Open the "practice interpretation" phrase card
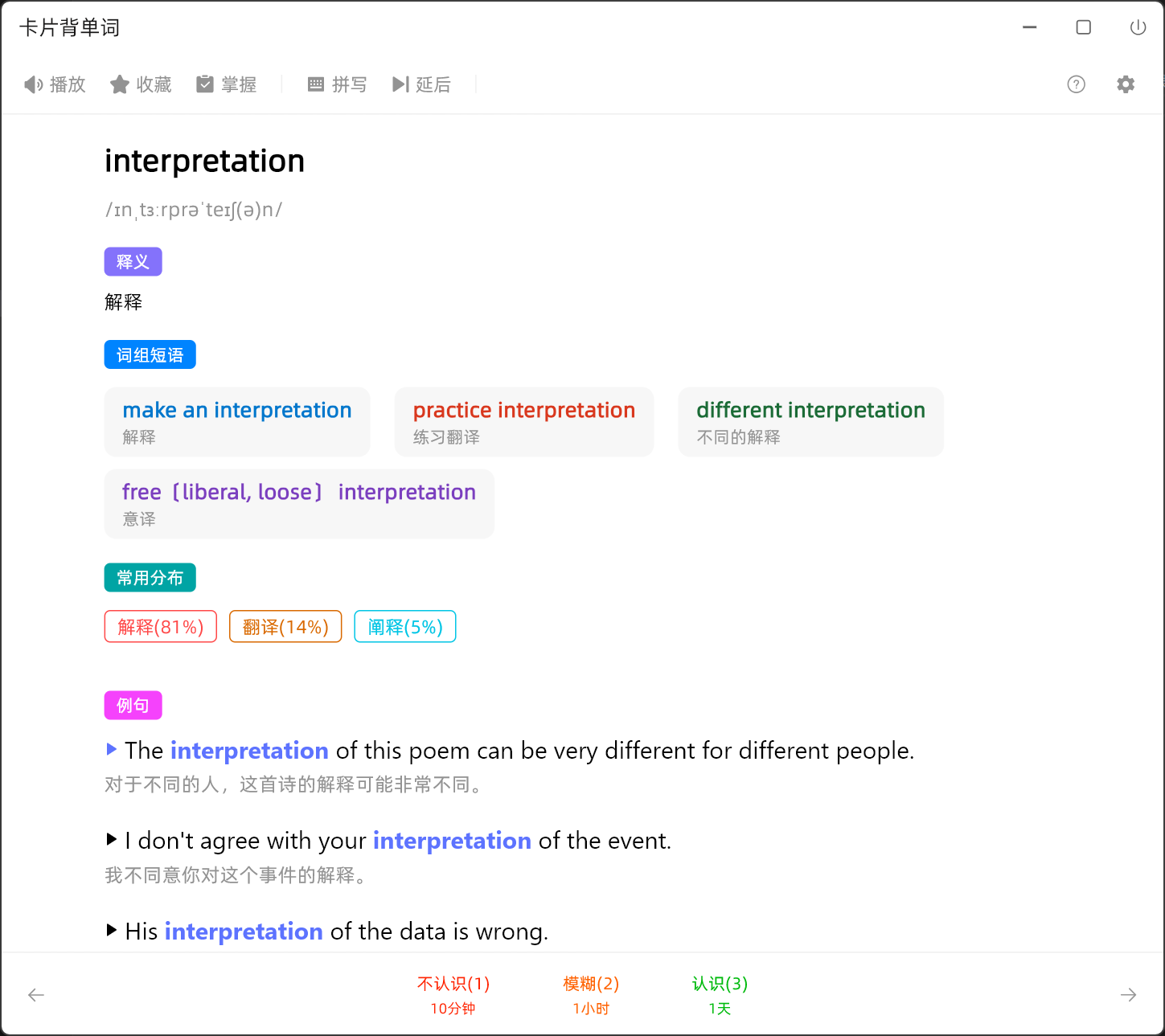The image size is (1165, 1036). pos(523,422)
